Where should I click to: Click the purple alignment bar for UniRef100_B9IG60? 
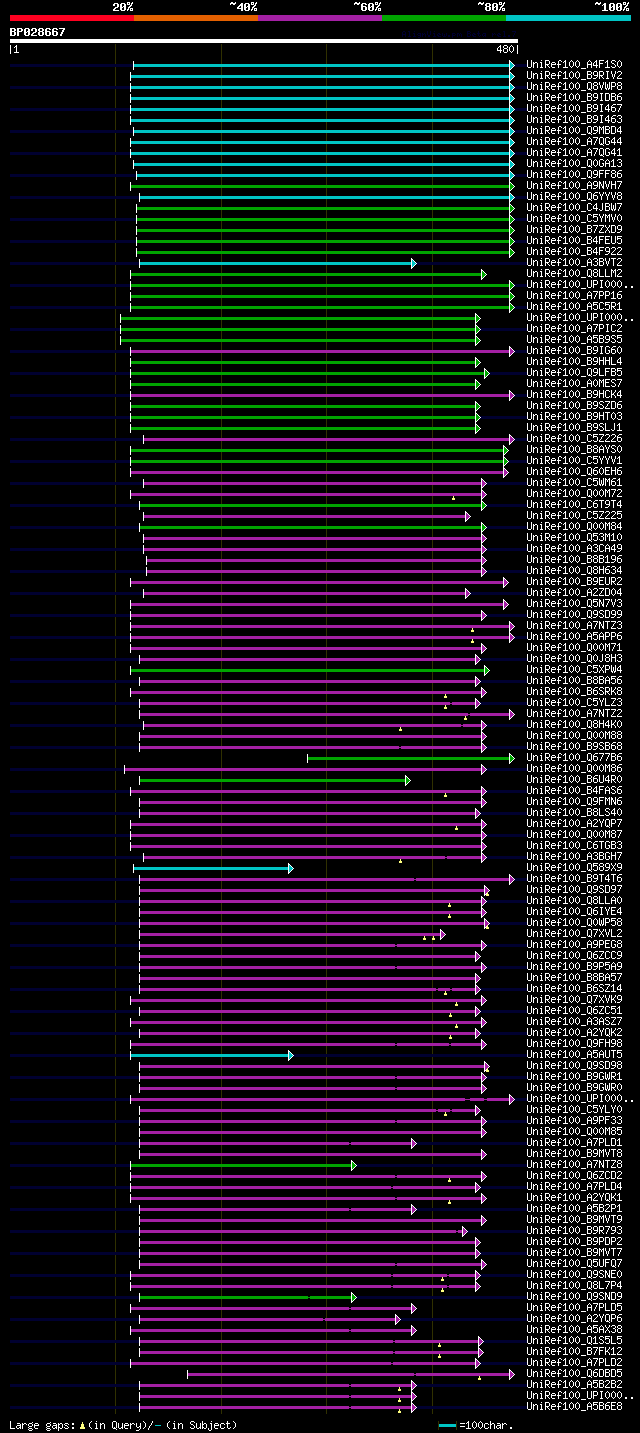[322, 351]
